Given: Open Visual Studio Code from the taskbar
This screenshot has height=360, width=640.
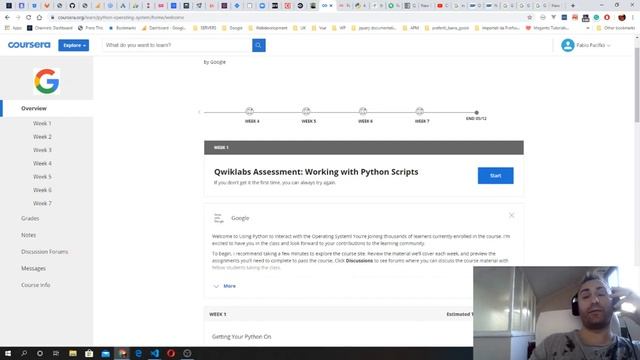Looking at the screenshot, I should 155,353.
